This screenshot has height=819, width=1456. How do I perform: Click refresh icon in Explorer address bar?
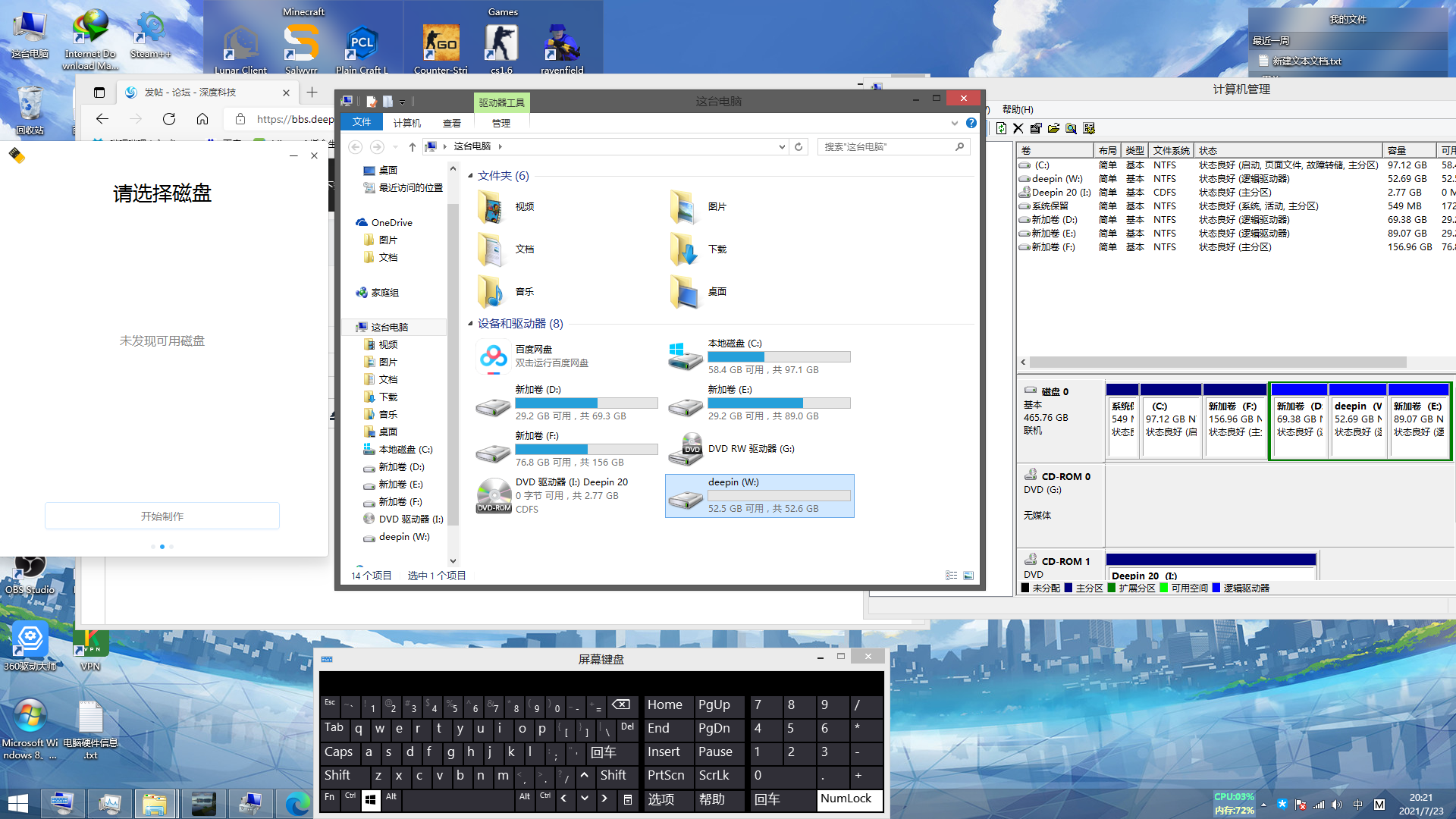click(799, 147)
